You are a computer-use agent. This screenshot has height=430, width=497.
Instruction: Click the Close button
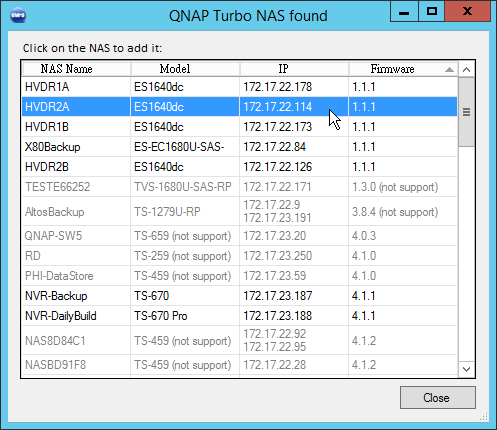tap(438, 397)
